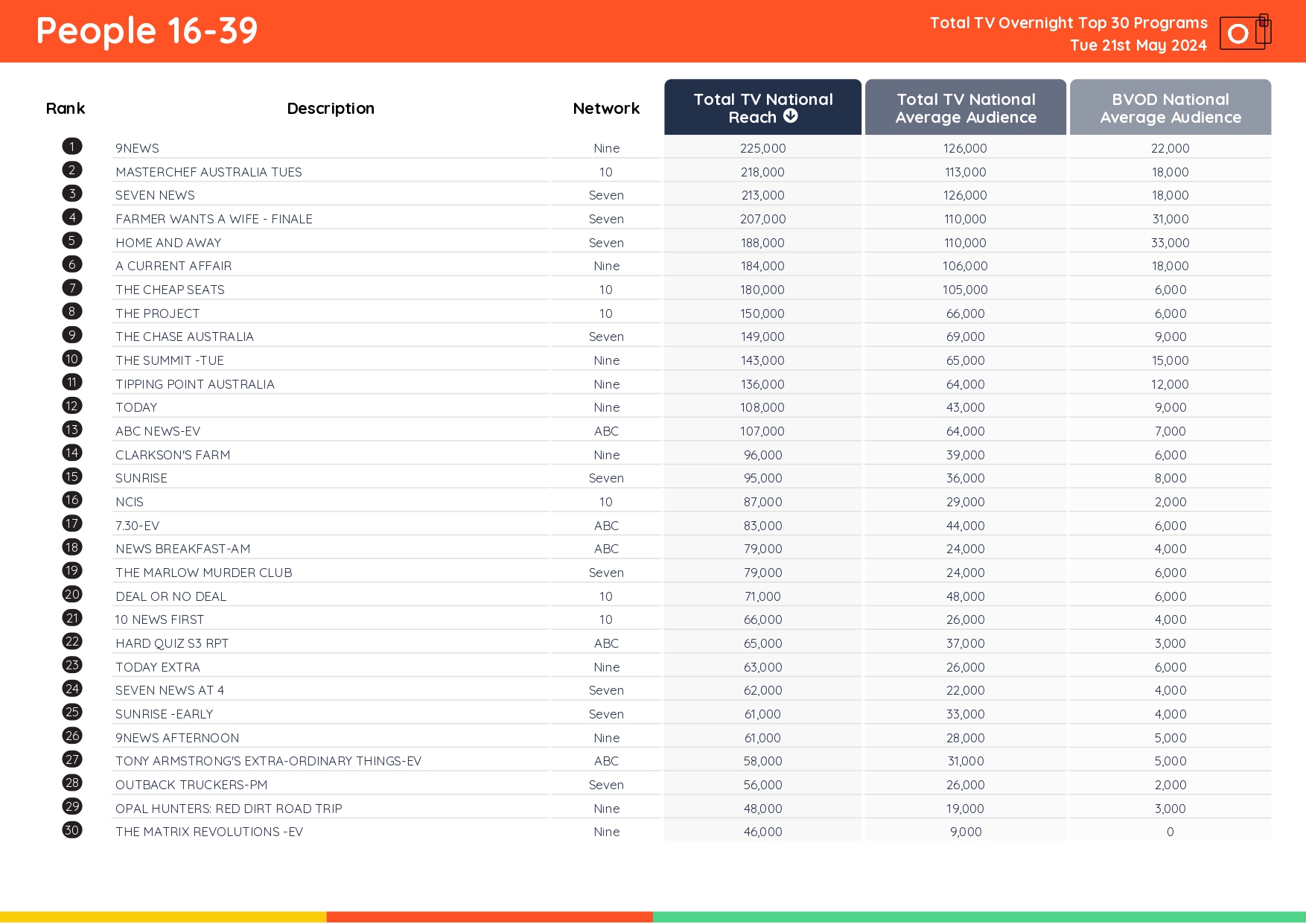Enable sorting by BVOD National Average Audience
This screenshot has width=1306, height=924.
(x=1170, y=107)
